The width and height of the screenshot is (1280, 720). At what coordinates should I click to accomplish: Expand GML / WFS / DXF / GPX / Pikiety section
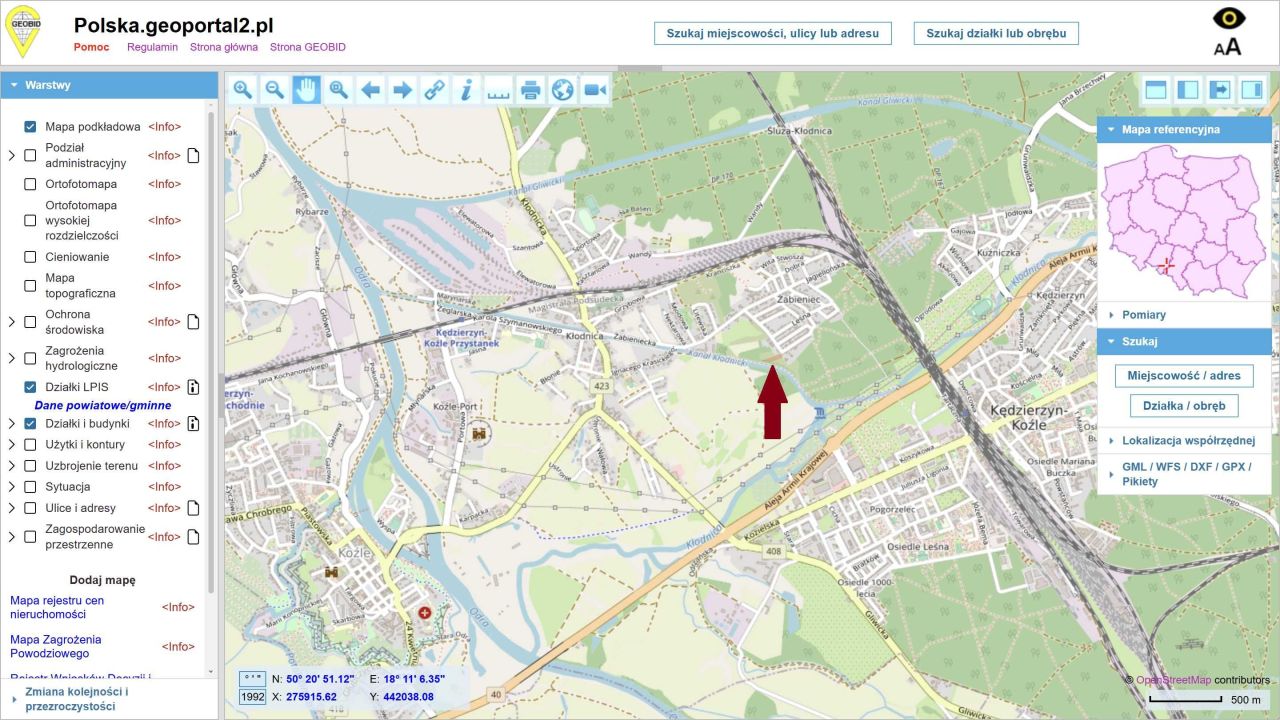tap(1184, 474)
